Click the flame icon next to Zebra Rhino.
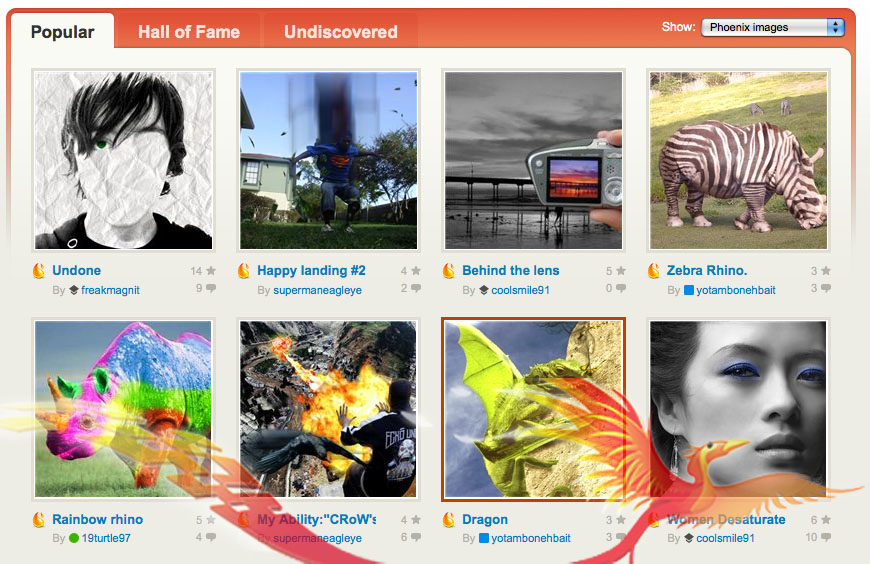 [654, 270]
